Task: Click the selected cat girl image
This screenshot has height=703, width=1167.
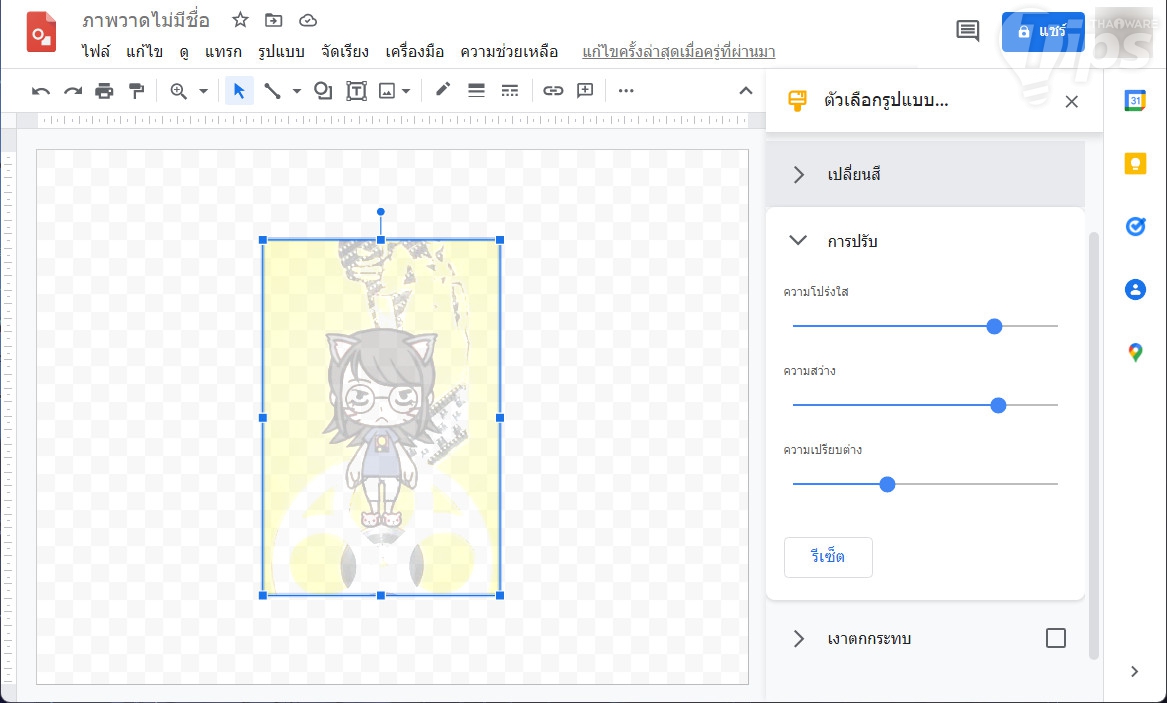Action: pos(381,417)
